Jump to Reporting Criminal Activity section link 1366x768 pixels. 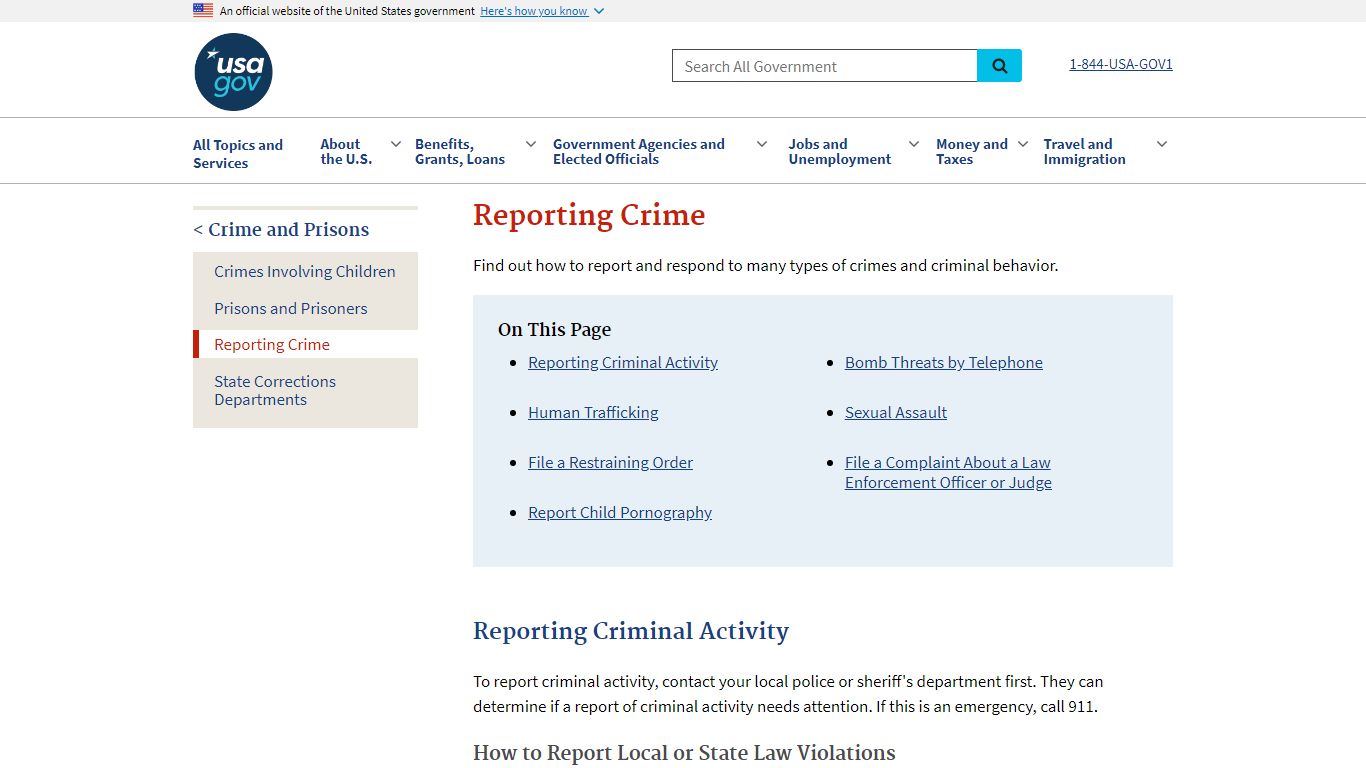pyautogui.click(x=623, y=362)
